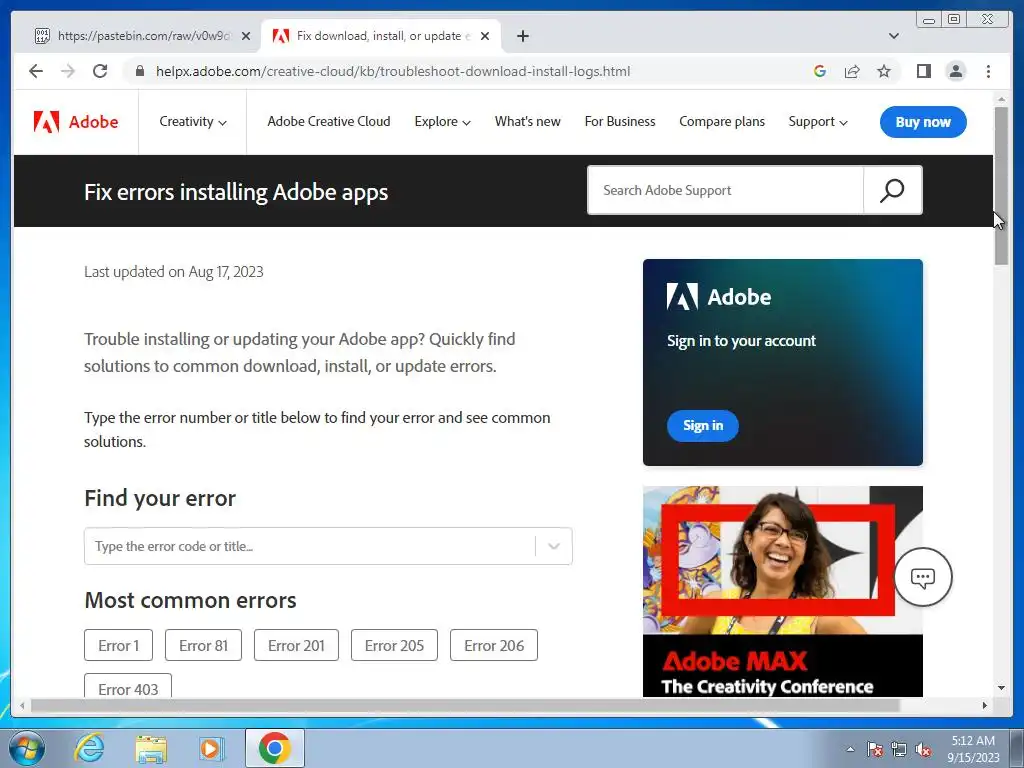Image resolution: width=1024 pixels, height=768 pixels.
Task: Open the chat assistant bubble
Action: click(x=923, y=577)
